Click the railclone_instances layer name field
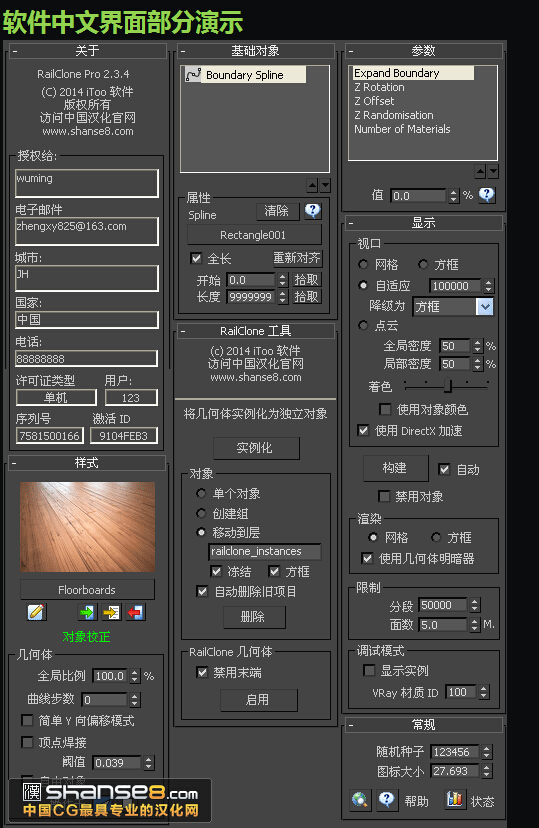The height and width of the screenshot is (828, 539). 264,551
